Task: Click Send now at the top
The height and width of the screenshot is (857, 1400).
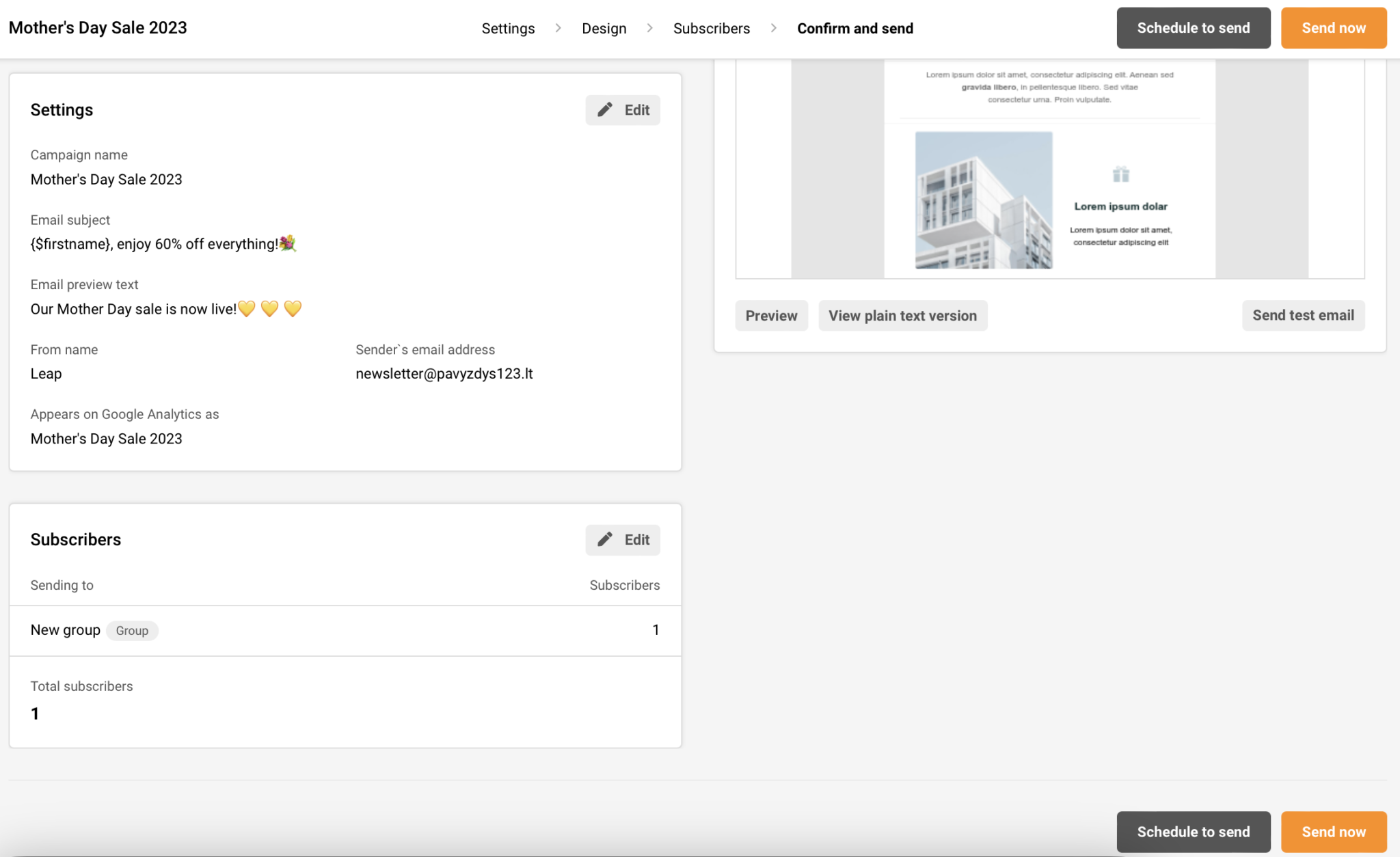Action: tap(1333, 28)
